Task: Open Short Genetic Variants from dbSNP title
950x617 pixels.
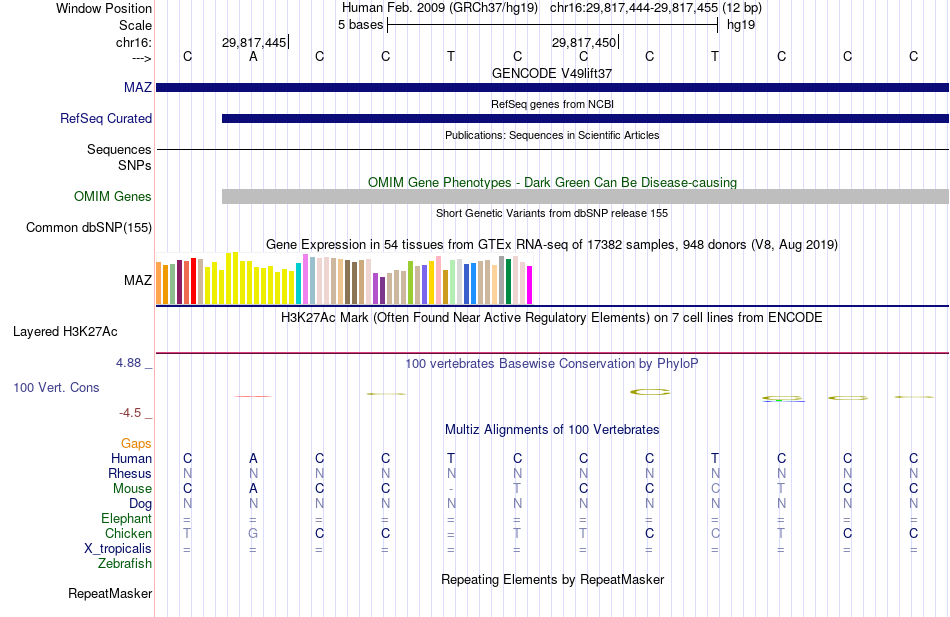Action: (x=552, y=213)
